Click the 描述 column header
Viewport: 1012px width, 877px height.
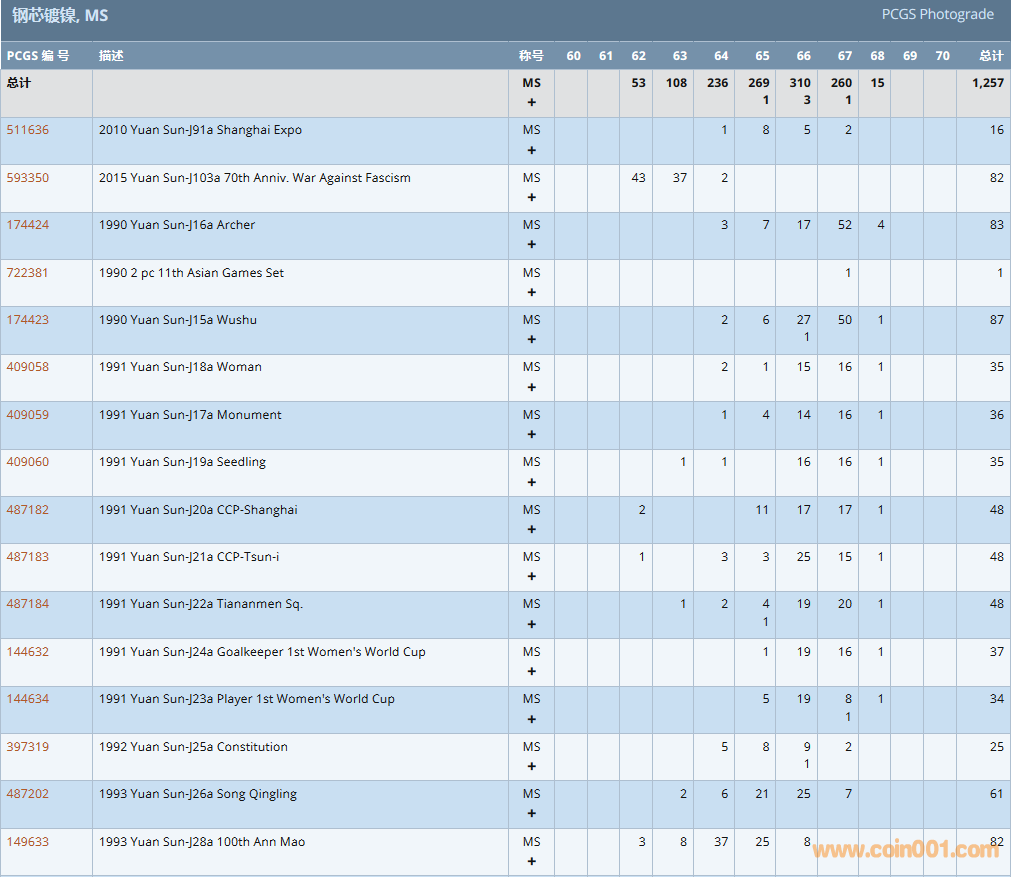pyautogui.click(x=111, y=56)
